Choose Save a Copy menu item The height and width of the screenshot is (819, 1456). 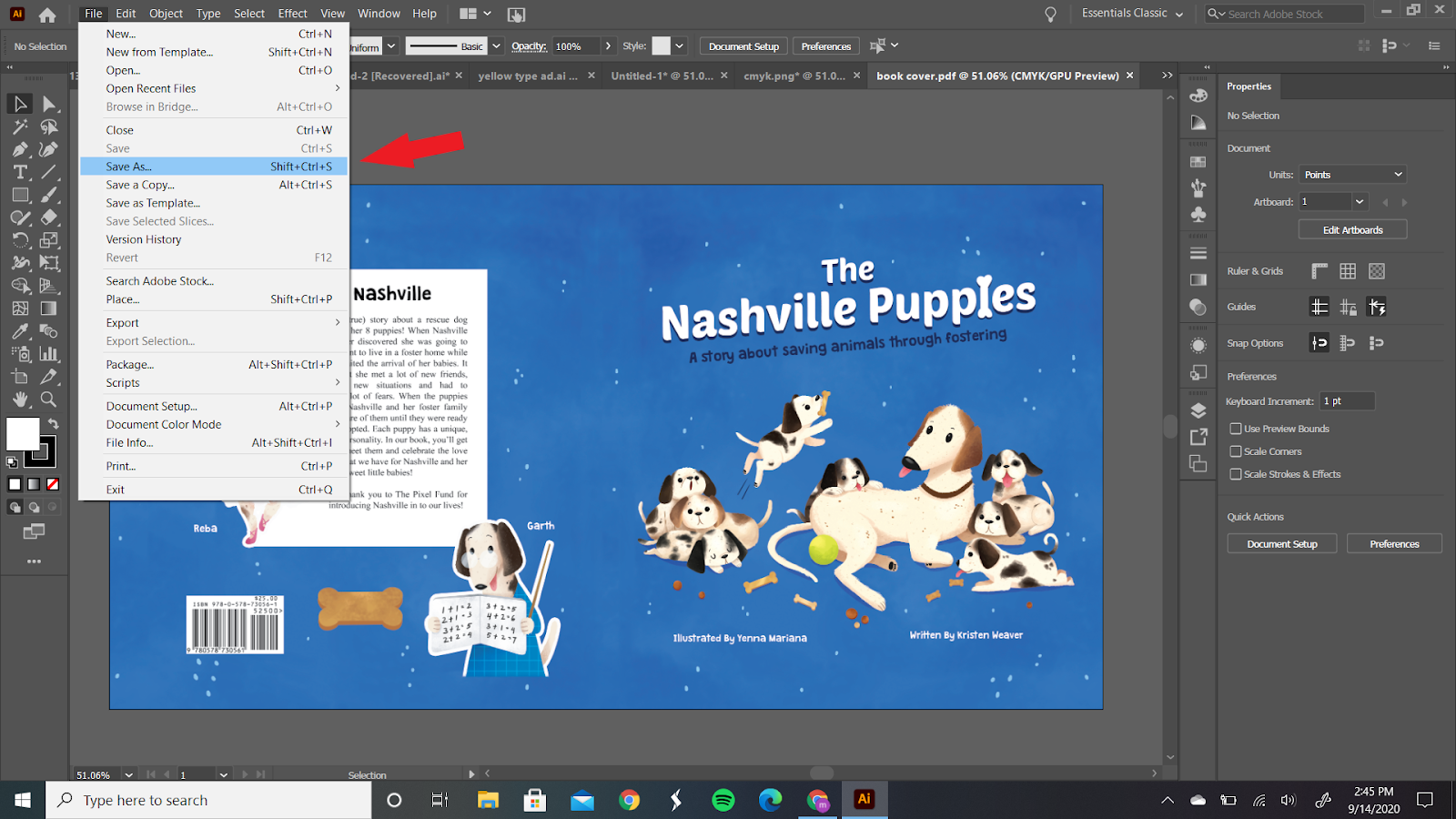[214, 185]
